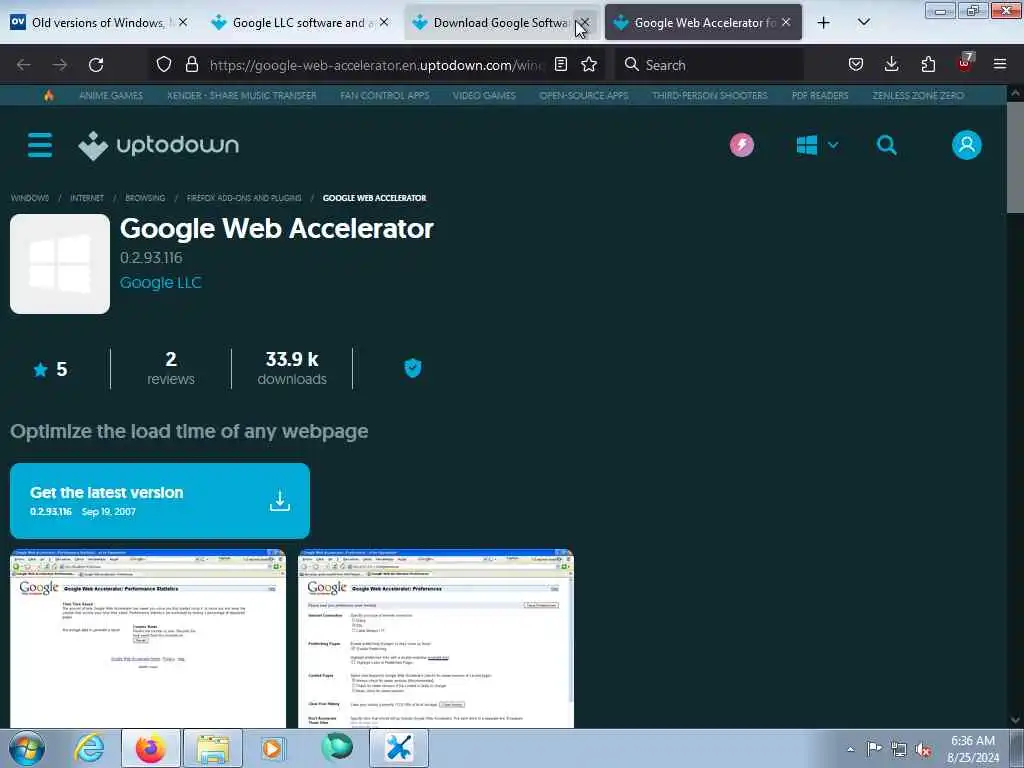1024x768 pixels.
Task: Close the Old versions of Windows tab
Action: (183, 22)
